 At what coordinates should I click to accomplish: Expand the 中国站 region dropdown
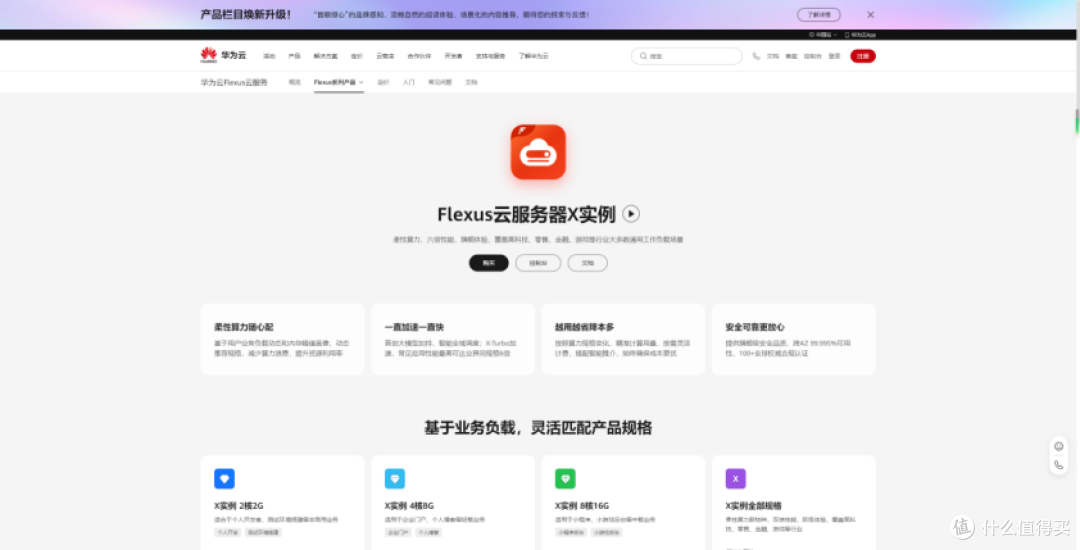[823, 34]
